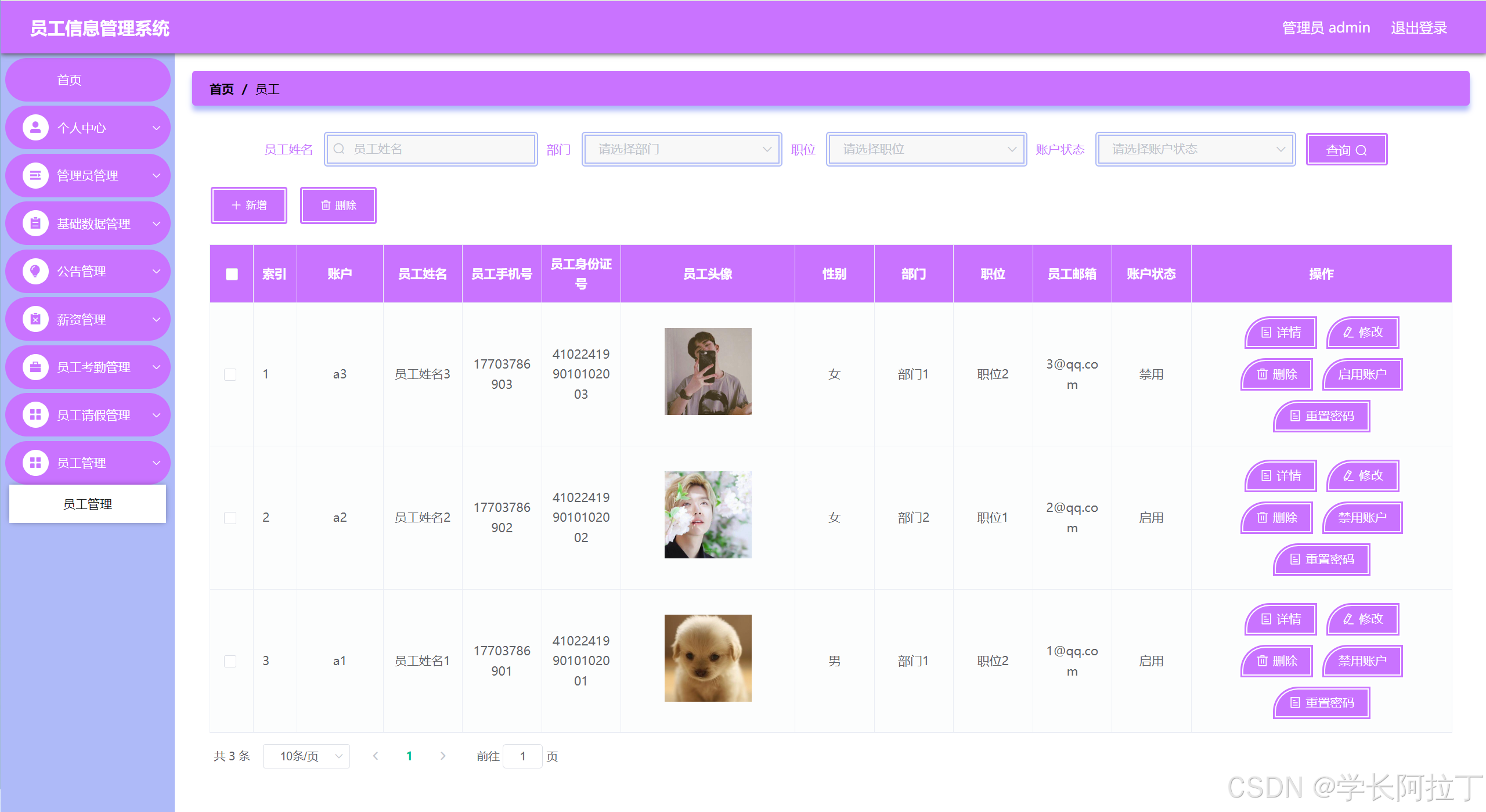Click the 薪资管理 sidebar icon

pyautogui.click(x=35, y=319)
